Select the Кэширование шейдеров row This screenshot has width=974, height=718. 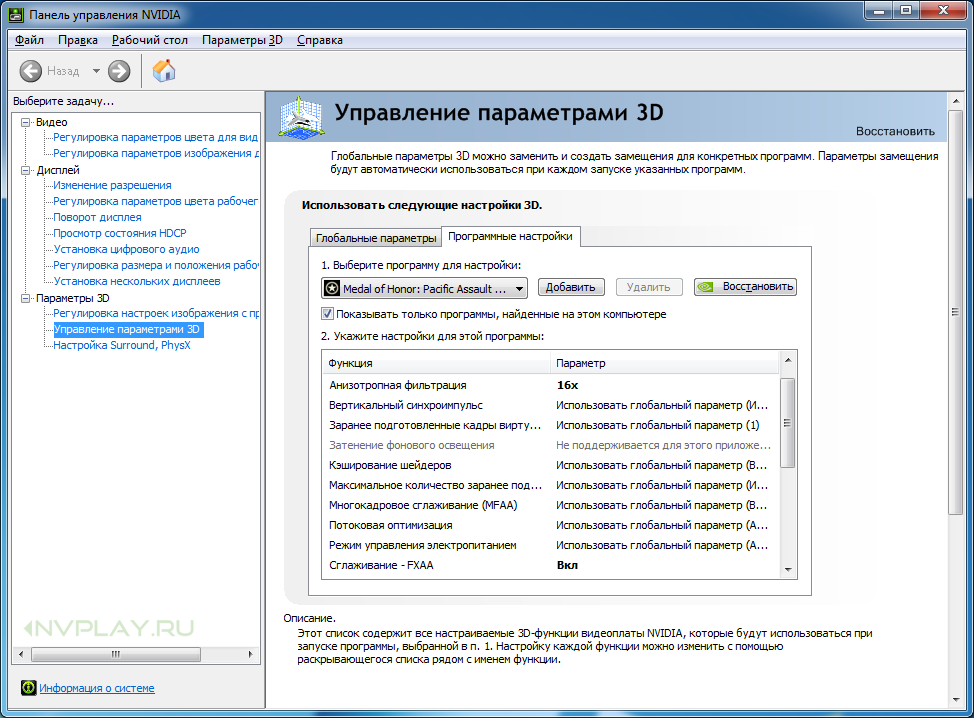(x=550, y=465)
